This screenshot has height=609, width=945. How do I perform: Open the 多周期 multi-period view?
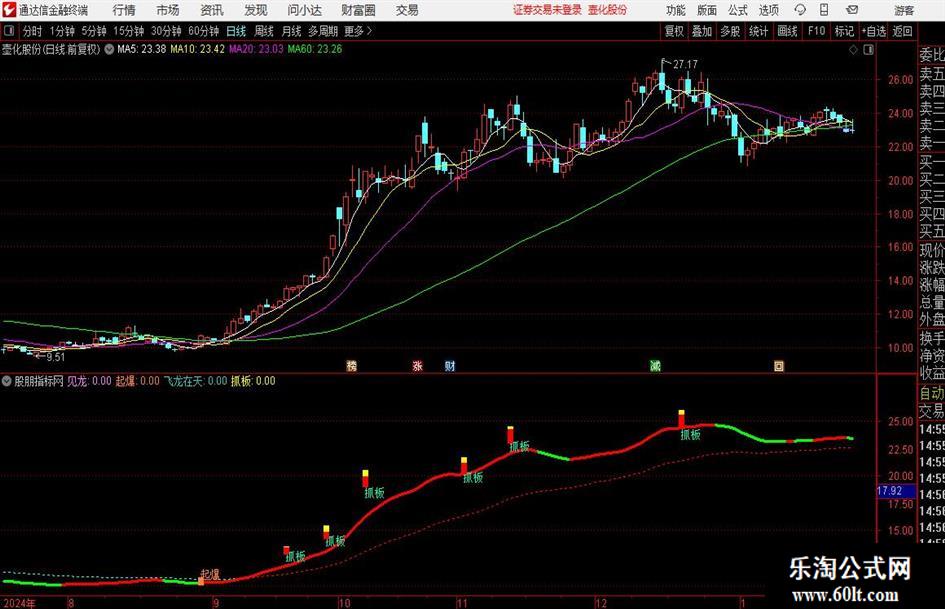tap(323, 31)
